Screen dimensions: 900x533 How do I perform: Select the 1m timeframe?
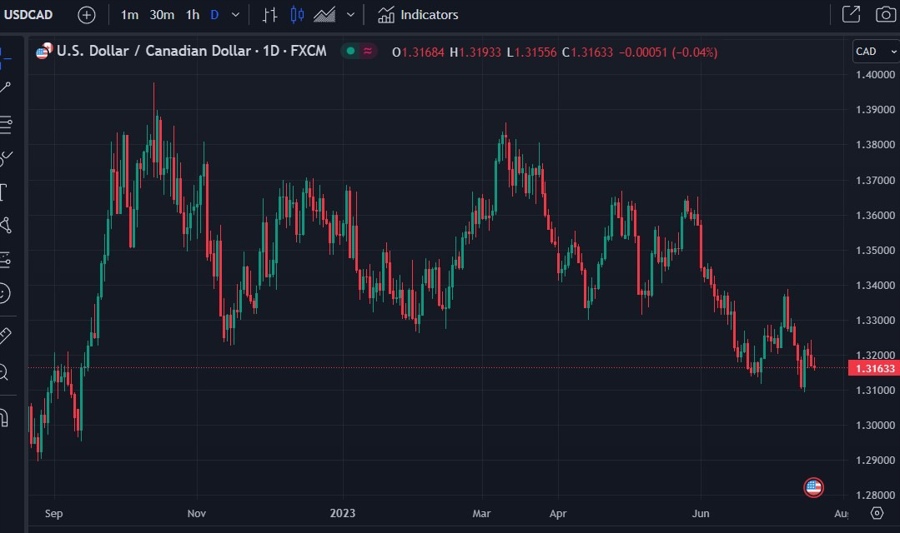[x=129, y=15]
